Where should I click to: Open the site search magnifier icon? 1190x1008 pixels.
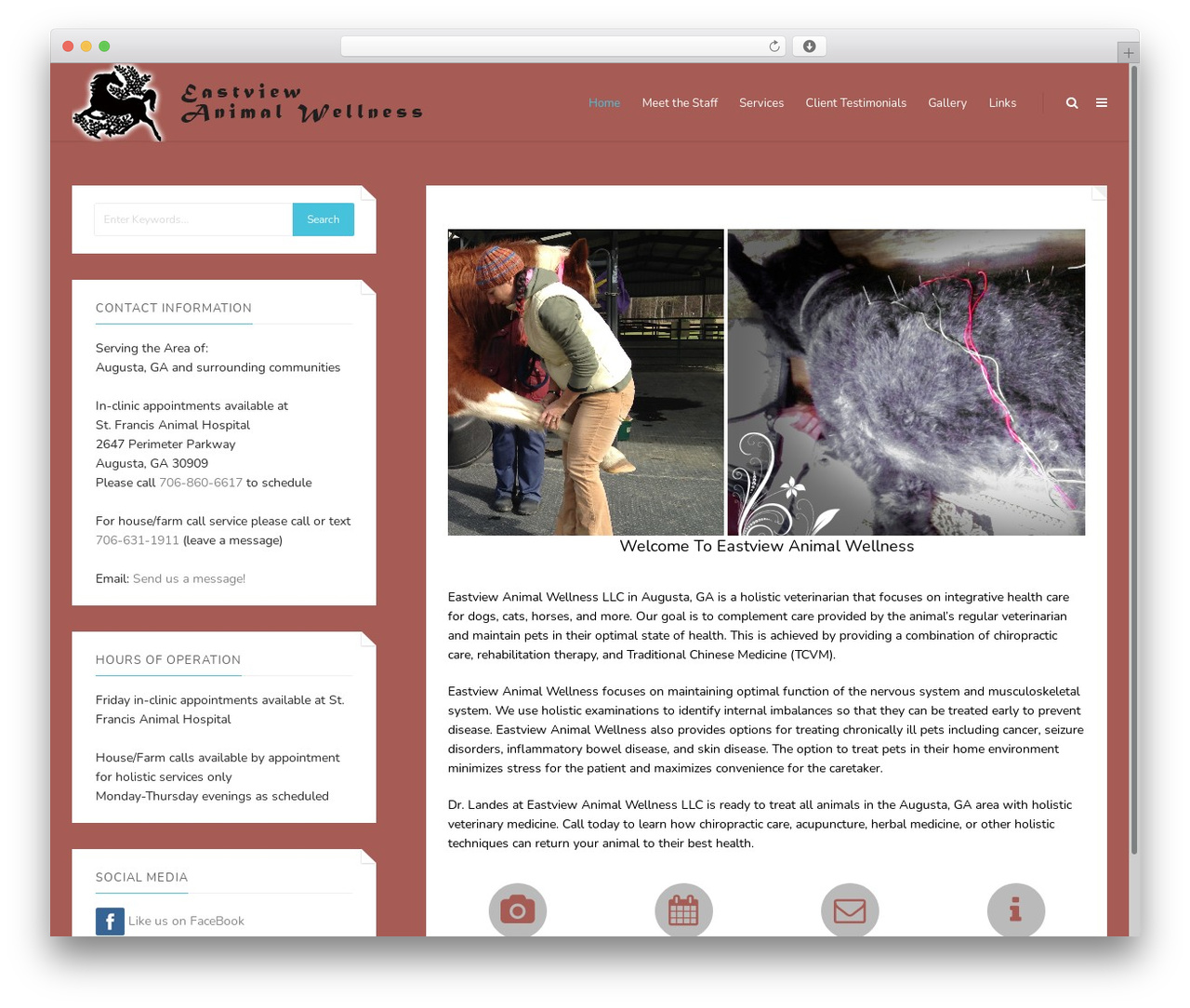click(1072, 103)
